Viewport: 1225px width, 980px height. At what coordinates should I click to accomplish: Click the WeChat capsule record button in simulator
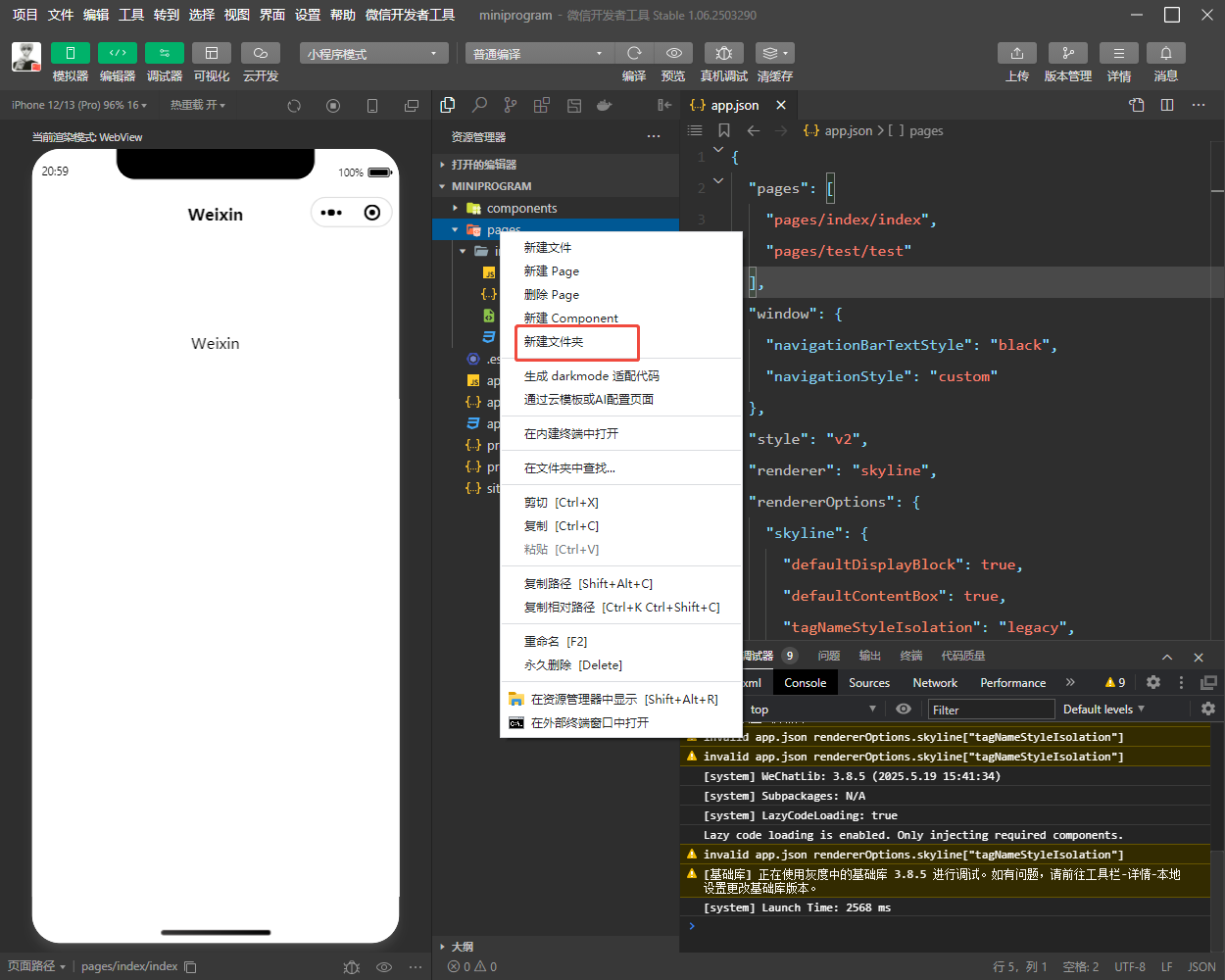[x=372, y=213]
